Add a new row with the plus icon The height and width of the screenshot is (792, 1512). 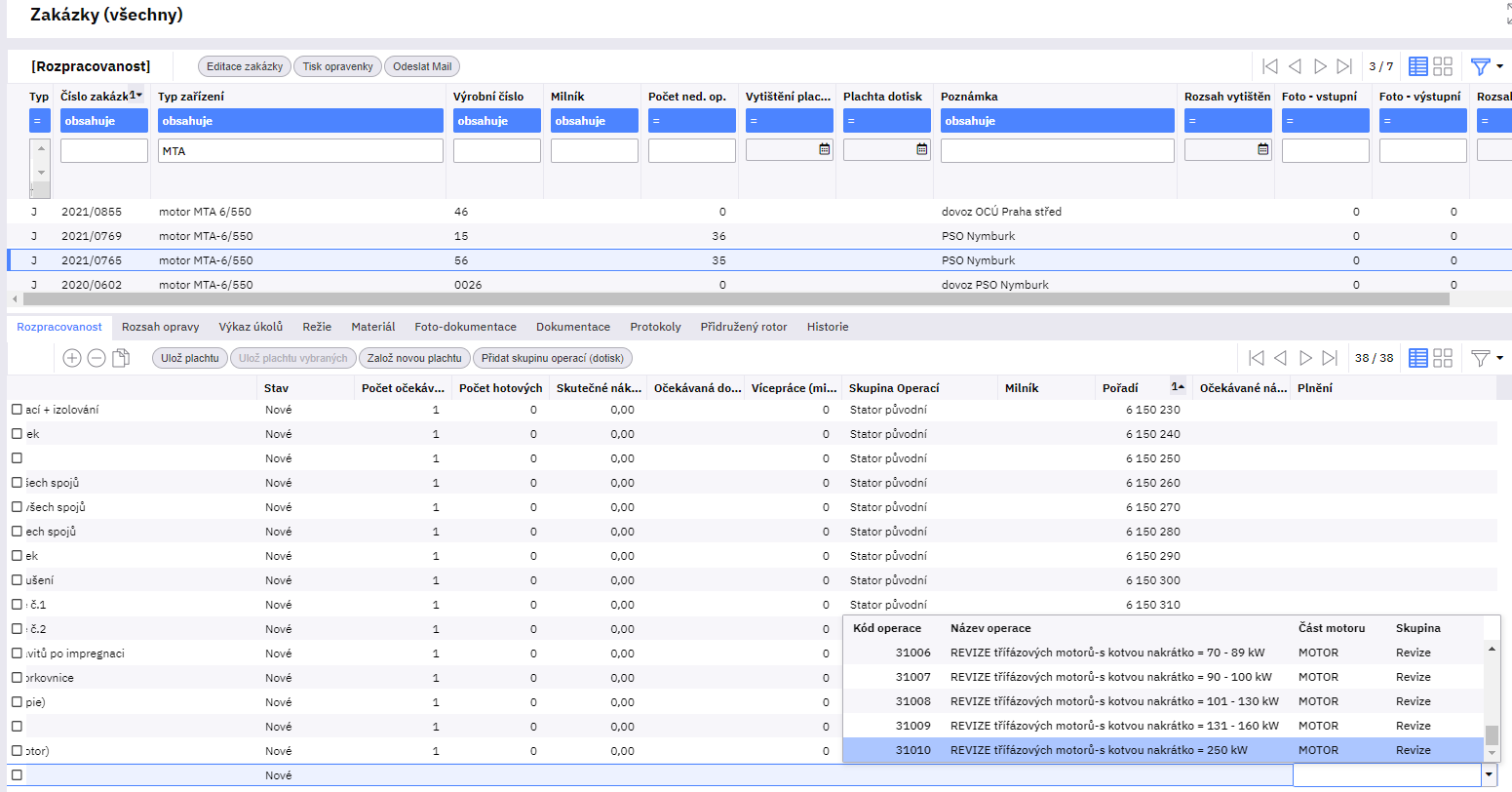point(72,358)
